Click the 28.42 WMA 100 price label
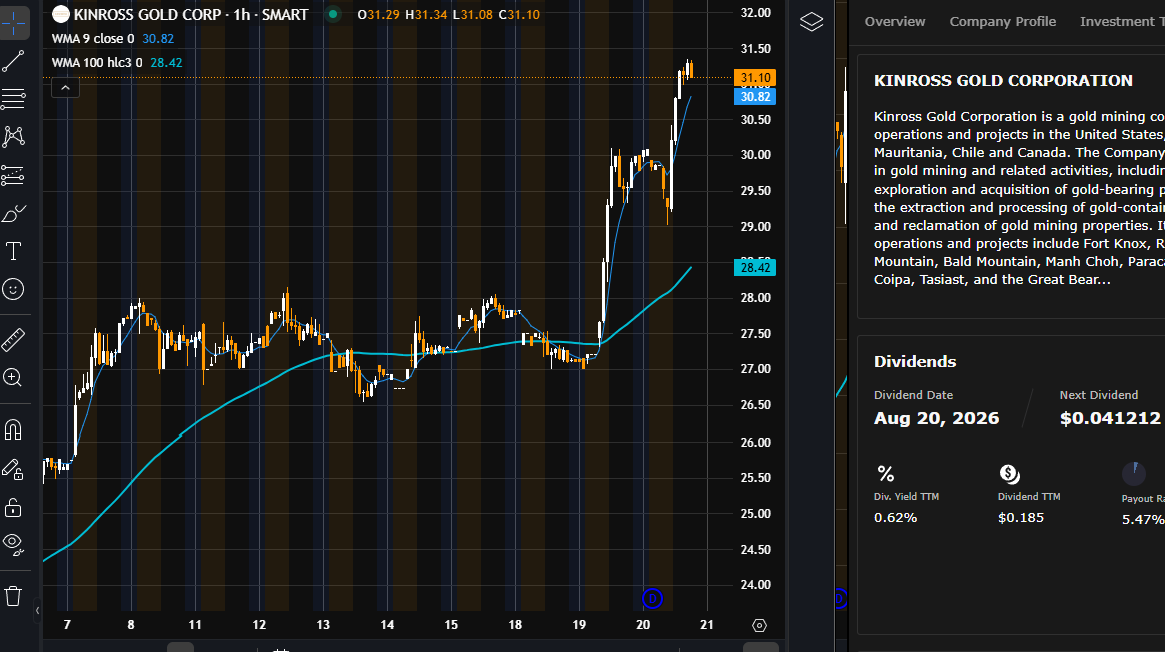Viewport: 1165px width, 652px height. (x=755, y=267)
